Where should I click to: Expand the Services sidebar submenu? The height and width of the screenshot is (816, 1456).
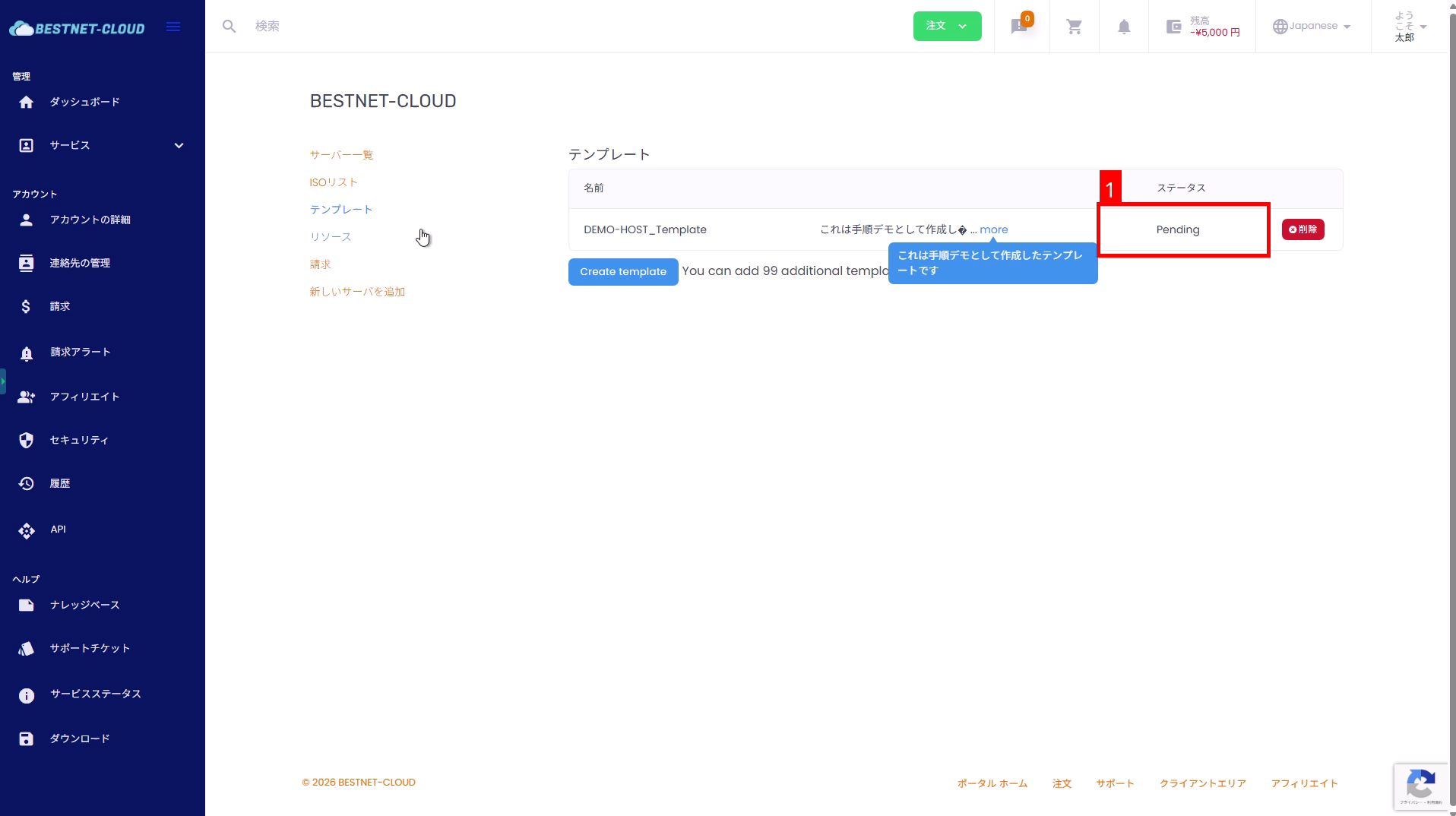(x=179, y=145)
